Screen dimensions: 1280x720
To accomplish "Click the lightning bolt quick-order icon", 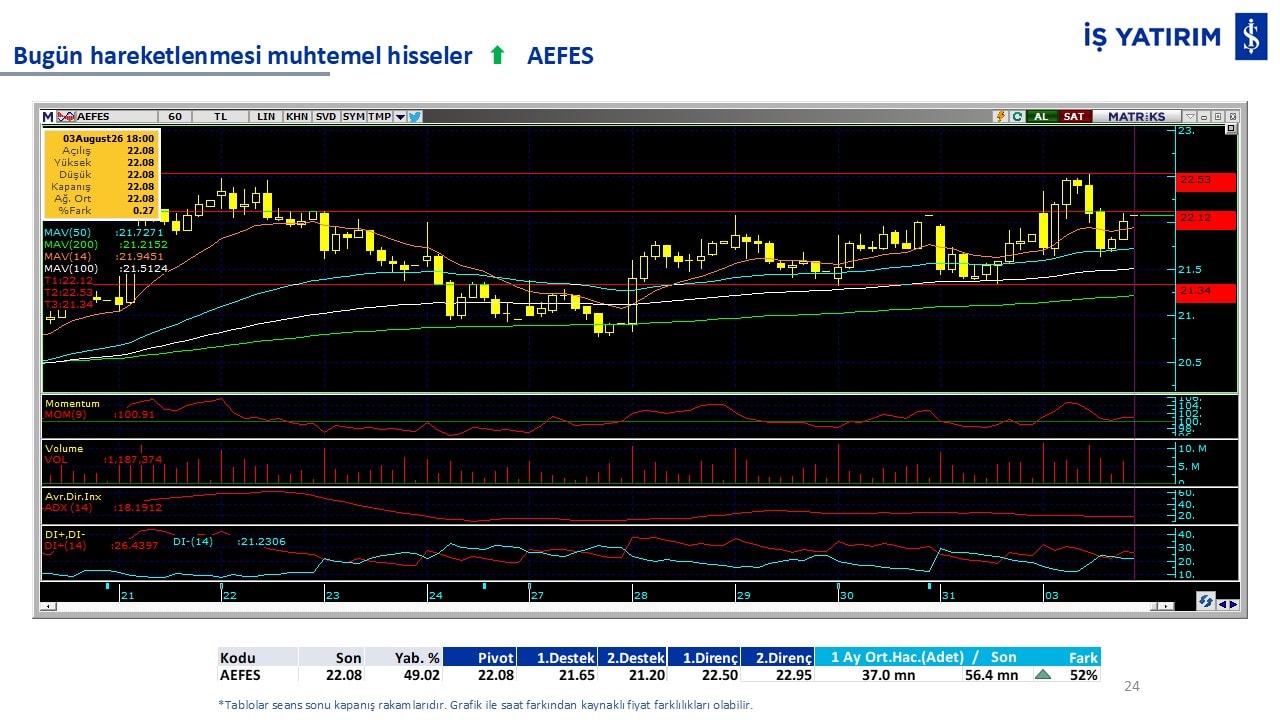I will pyautogui.click(x=999, y=116).
